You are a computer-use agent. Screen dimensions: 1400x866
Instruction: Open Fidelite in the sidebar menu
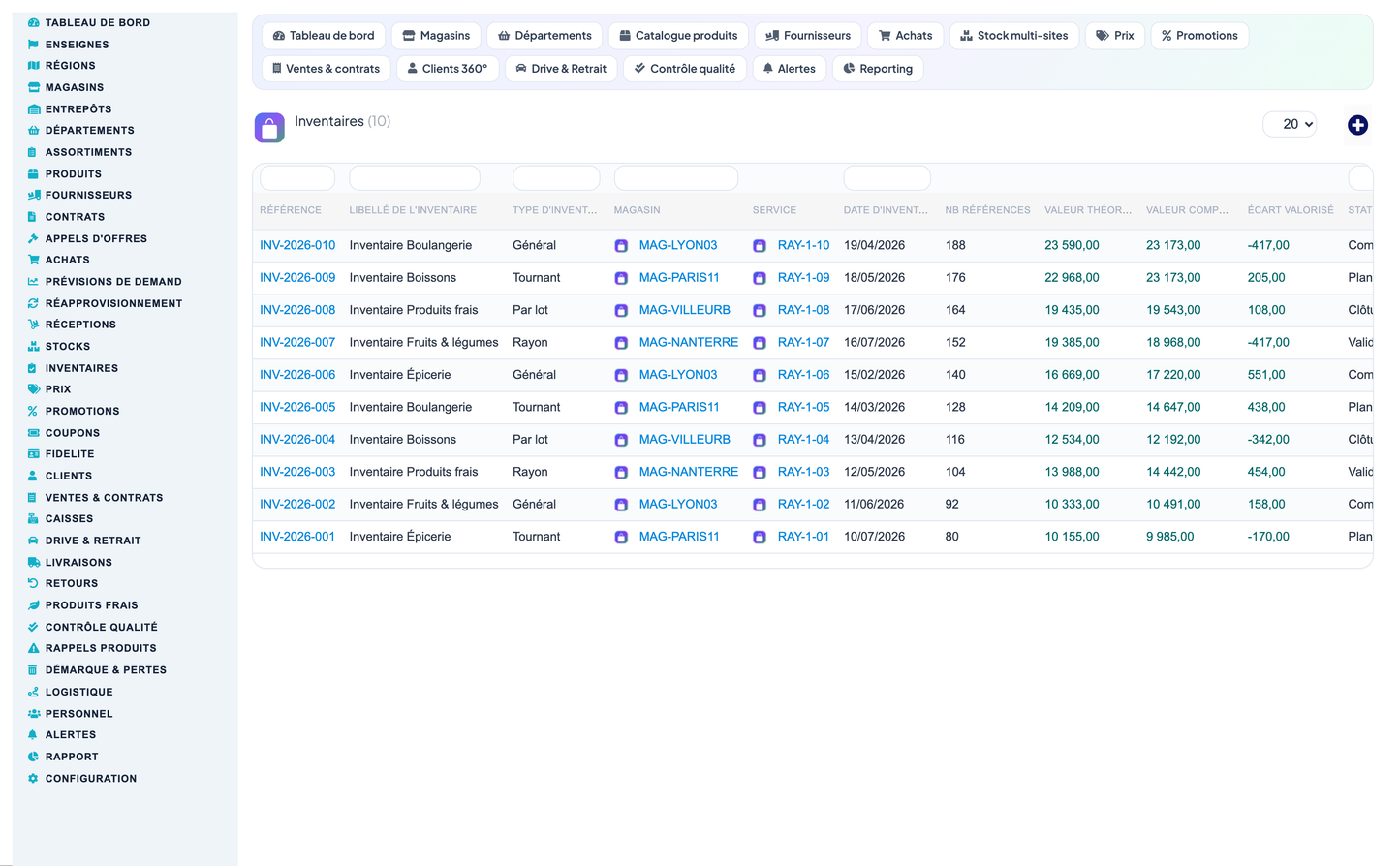70,454
